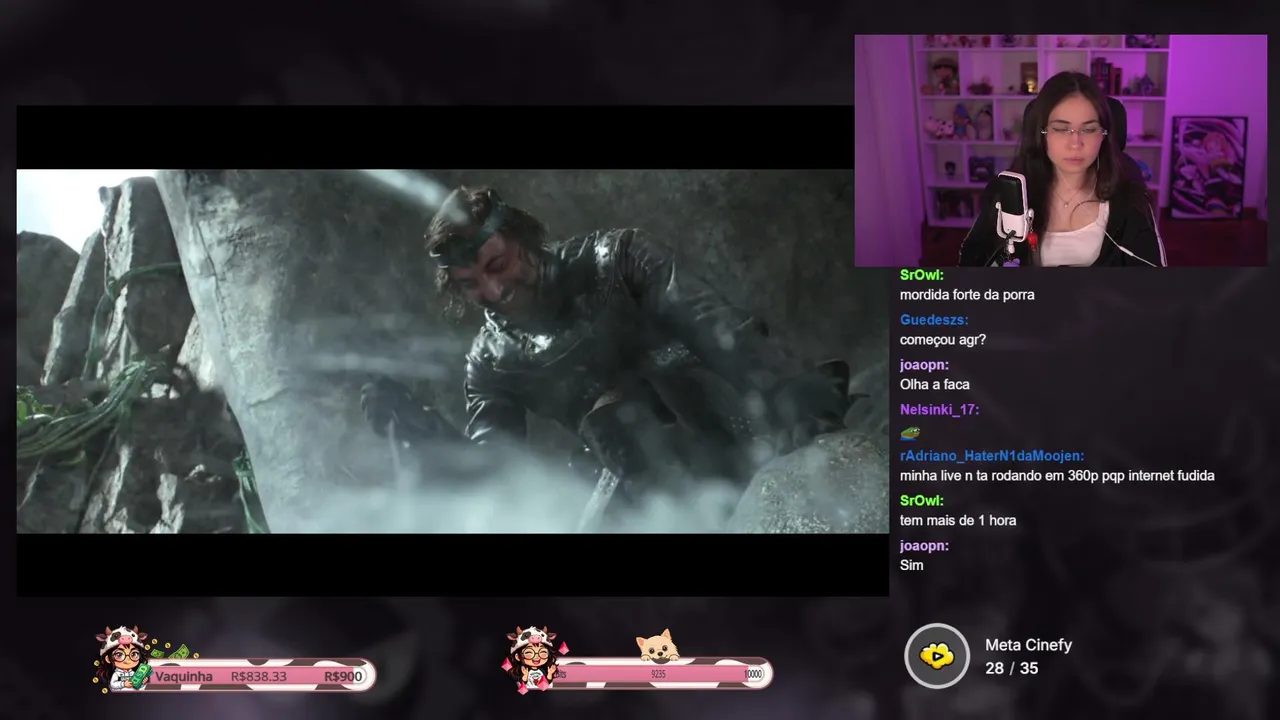Click the yellow Cinefy play icon

937,656
